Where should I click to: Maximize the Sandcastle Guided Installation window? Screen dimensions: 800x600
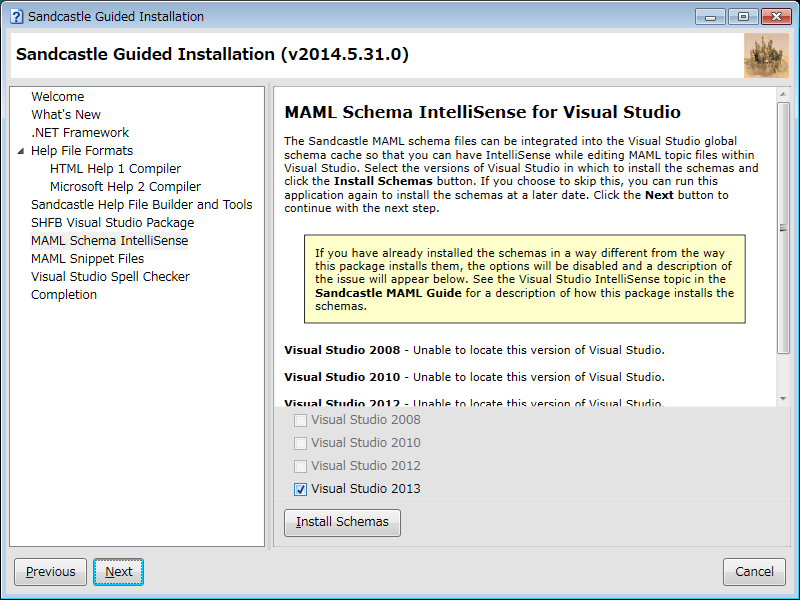click(x=743, y=17)
